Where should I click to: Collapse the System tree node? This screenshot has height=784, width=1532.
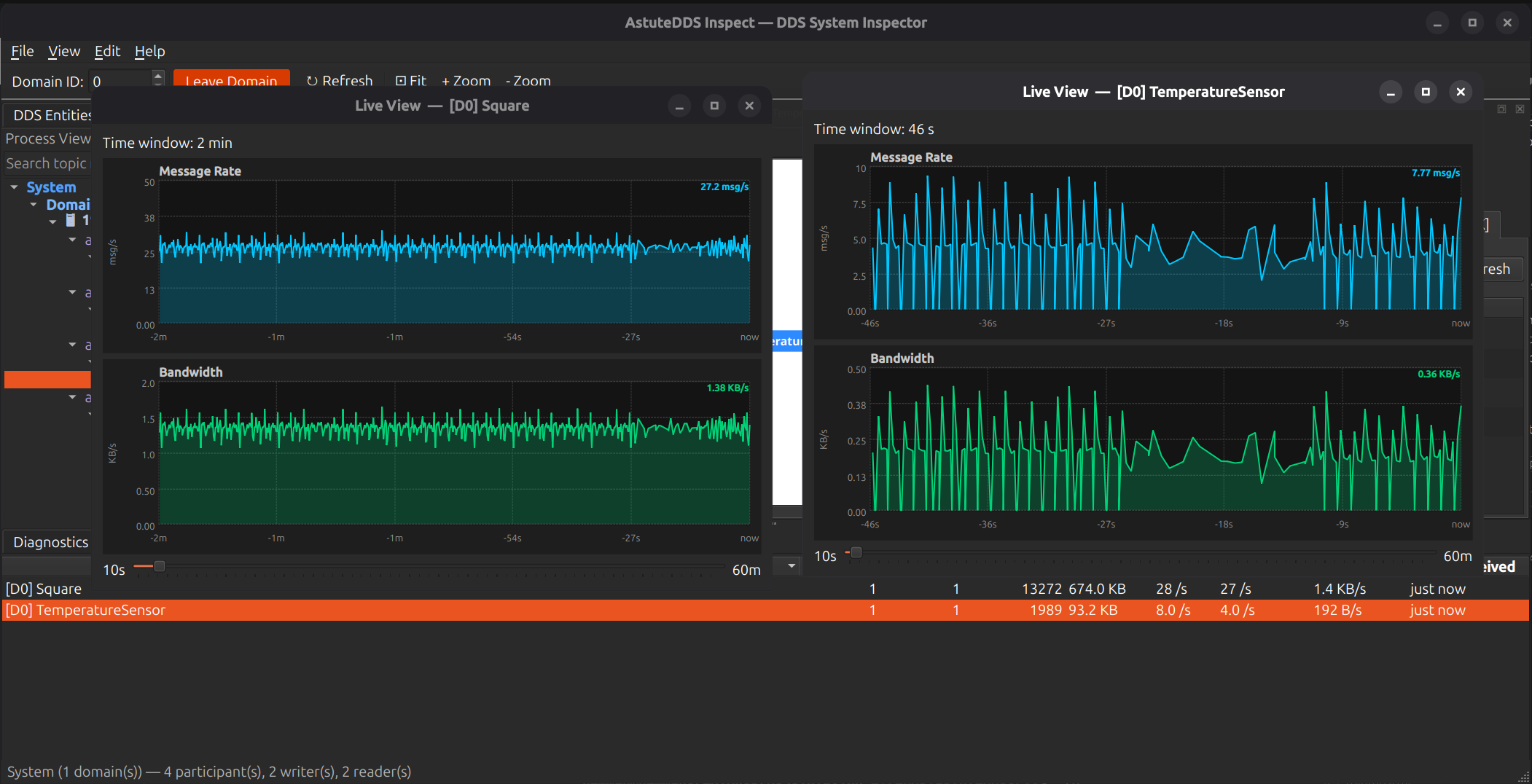tap(14, 187)
